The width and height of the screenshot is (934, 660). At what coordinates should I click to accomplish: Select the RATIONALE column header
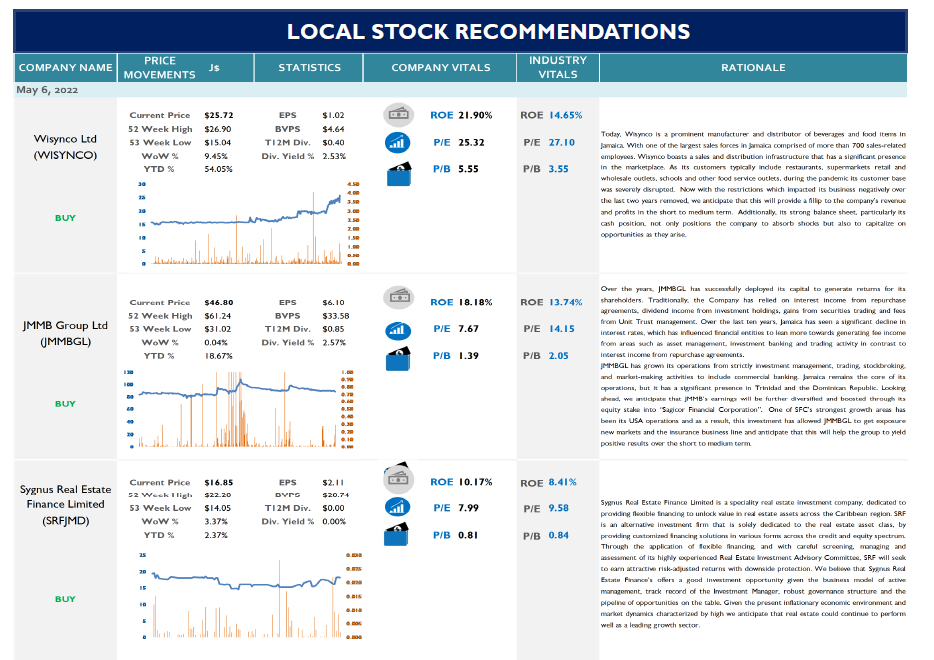coord(754,67)
